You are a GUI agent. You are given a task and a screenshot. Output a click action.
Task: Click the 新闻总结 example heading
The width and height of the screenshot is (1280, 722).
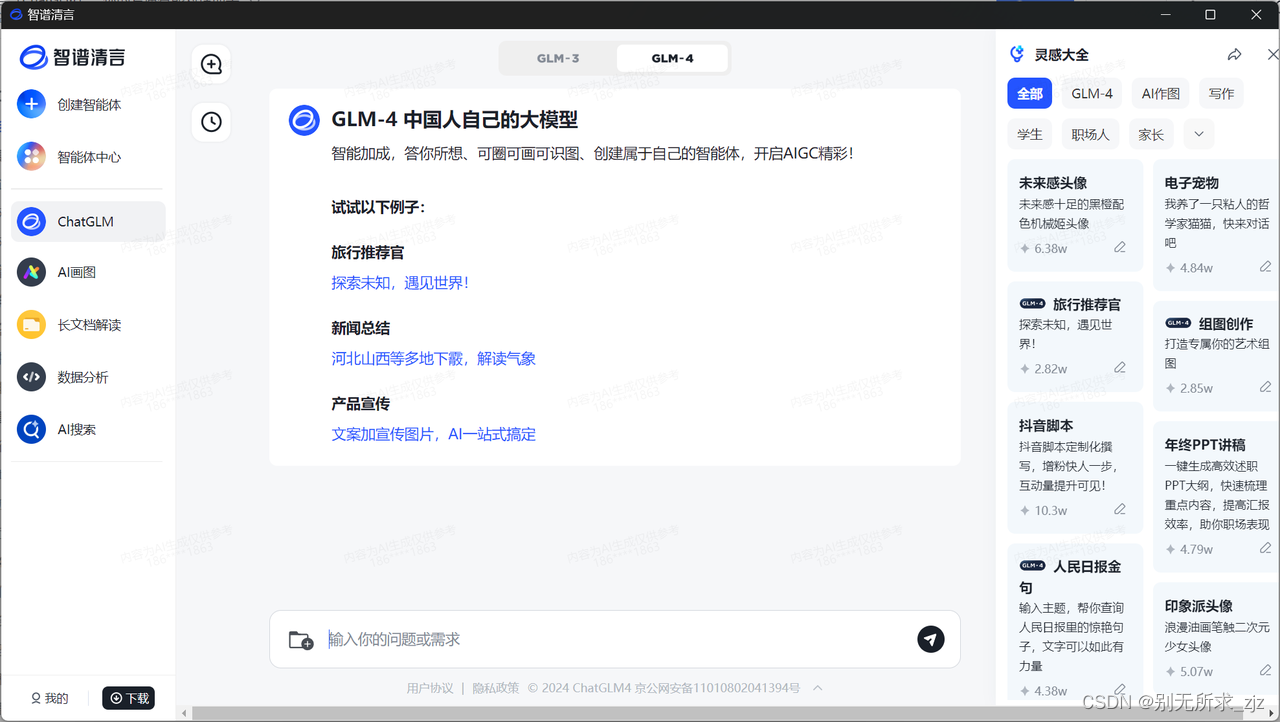coord(361,328)
